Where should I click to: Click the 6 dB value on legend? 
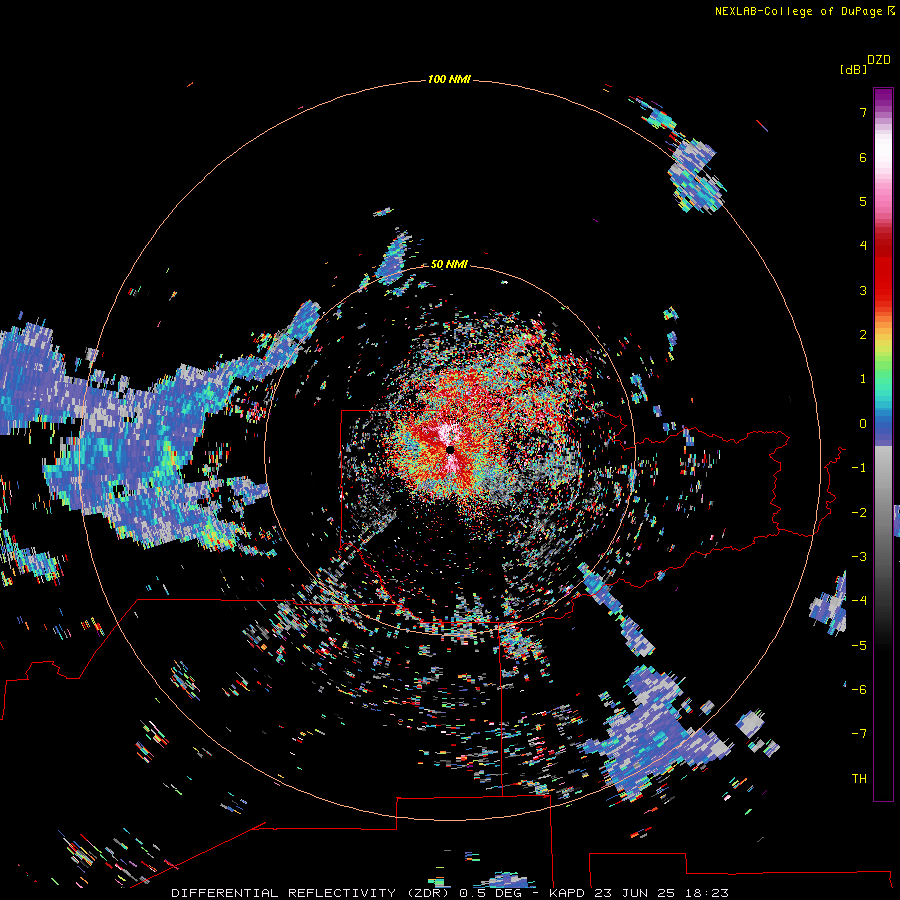[863, 157]
